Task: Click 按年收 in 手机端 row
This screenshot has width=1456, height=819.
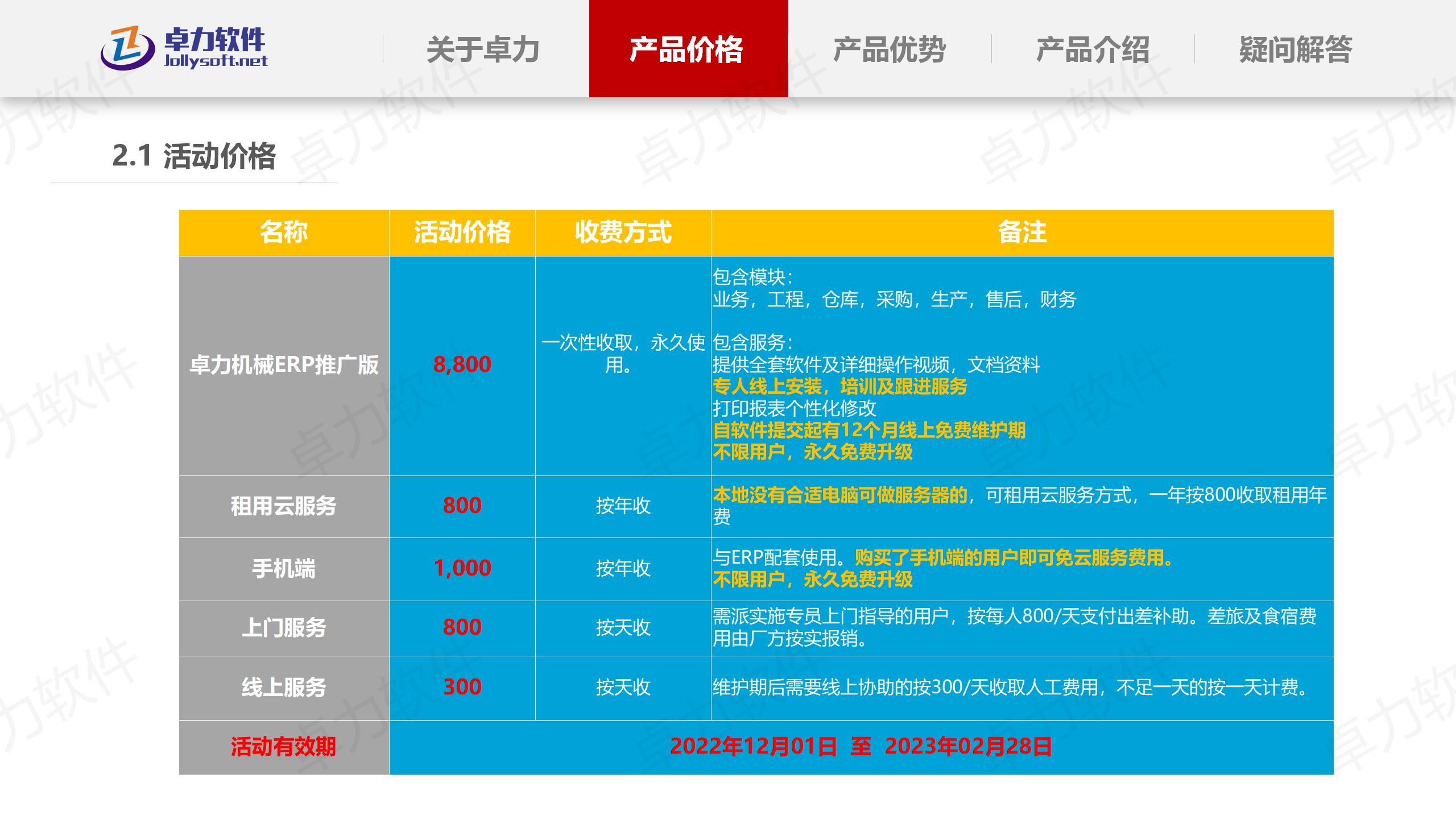Action: click(x=623, y=569)
